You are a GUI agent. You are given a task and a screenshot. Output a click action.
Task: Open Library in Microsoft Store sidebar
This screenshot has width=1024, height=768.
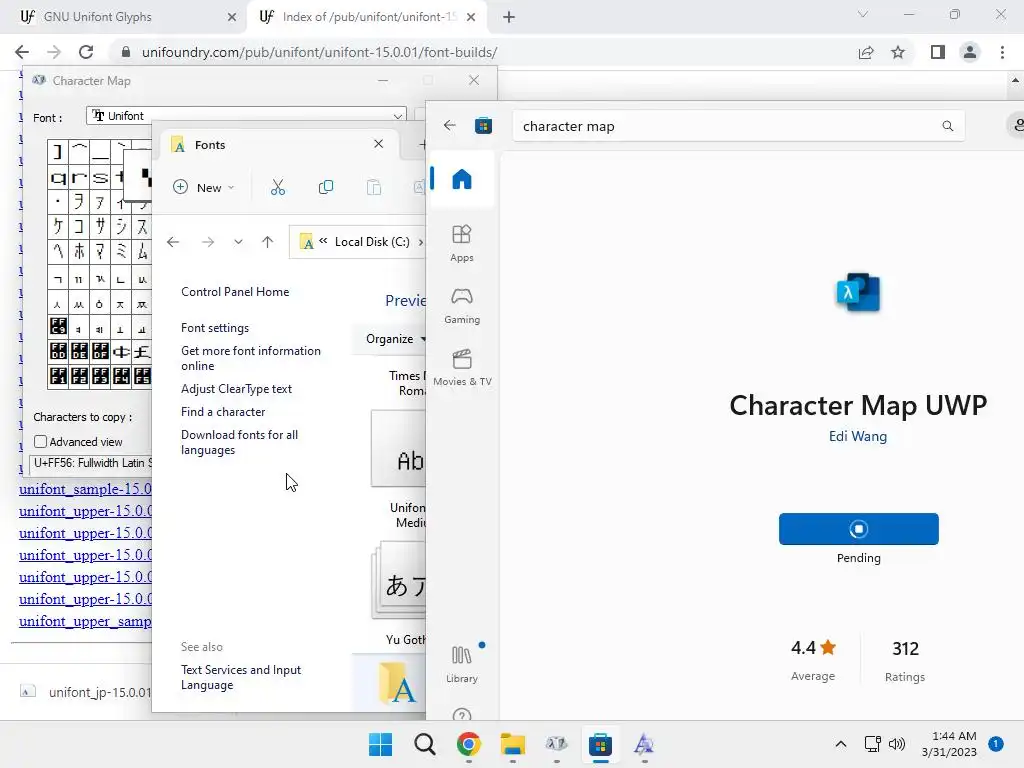462,664
